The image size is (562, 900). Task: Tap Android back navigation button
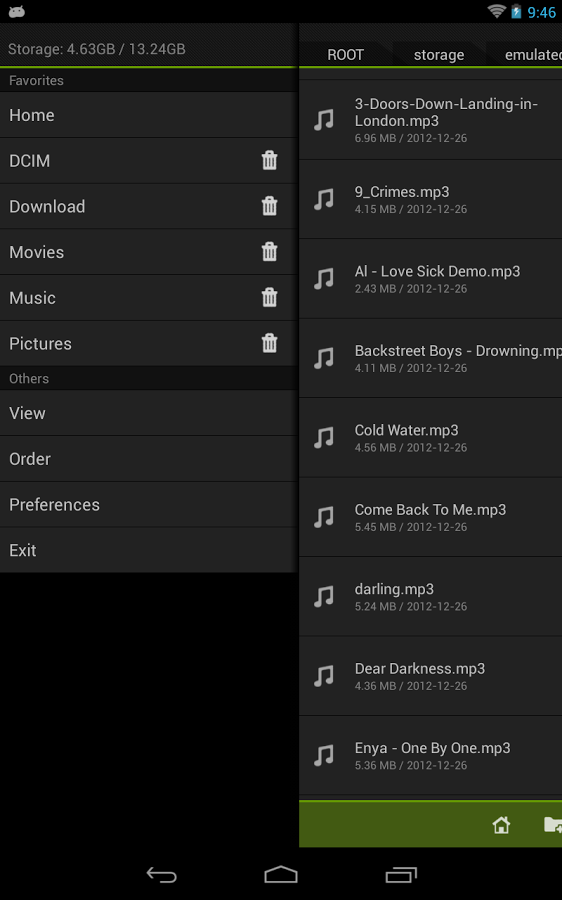(161, 875)
